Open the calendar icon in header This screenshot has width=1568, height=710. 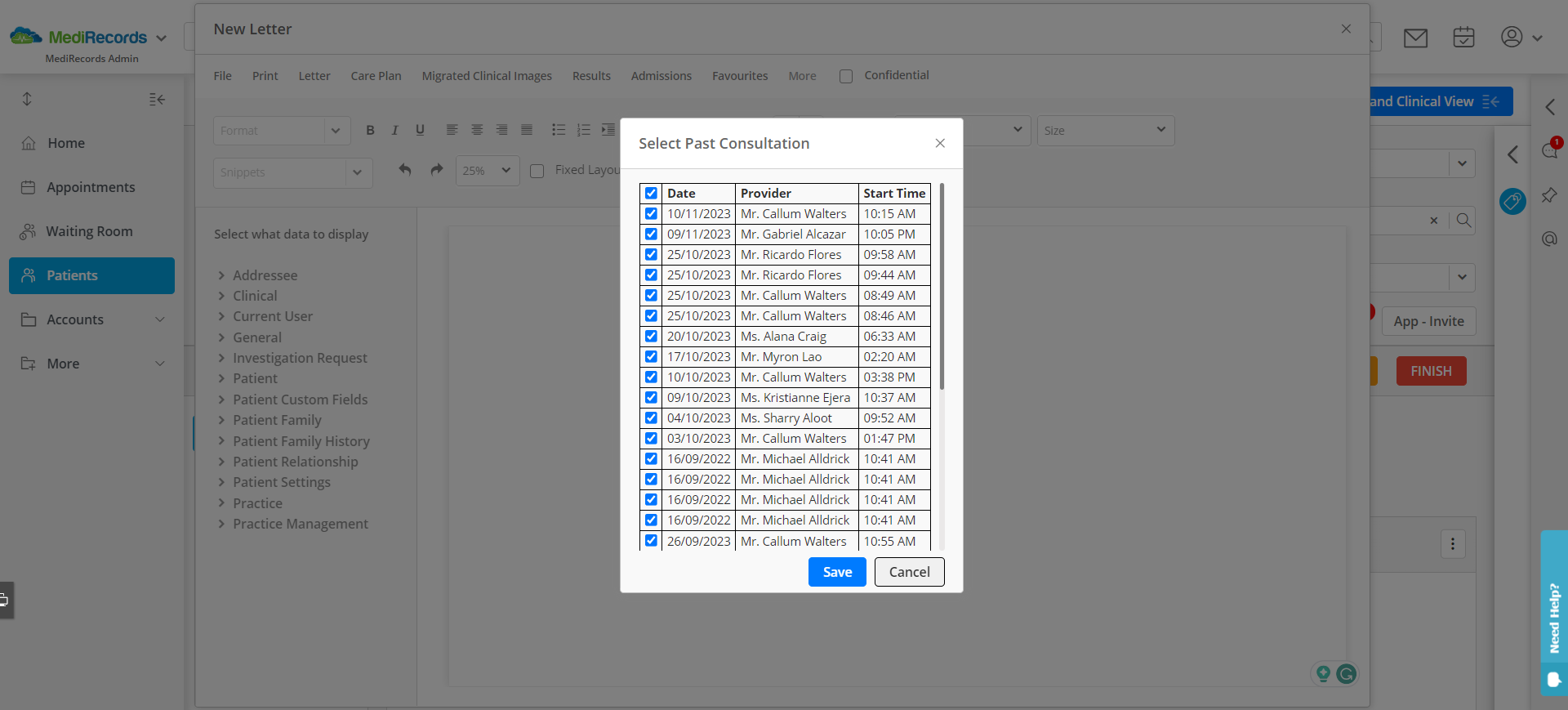[1463, 37]
